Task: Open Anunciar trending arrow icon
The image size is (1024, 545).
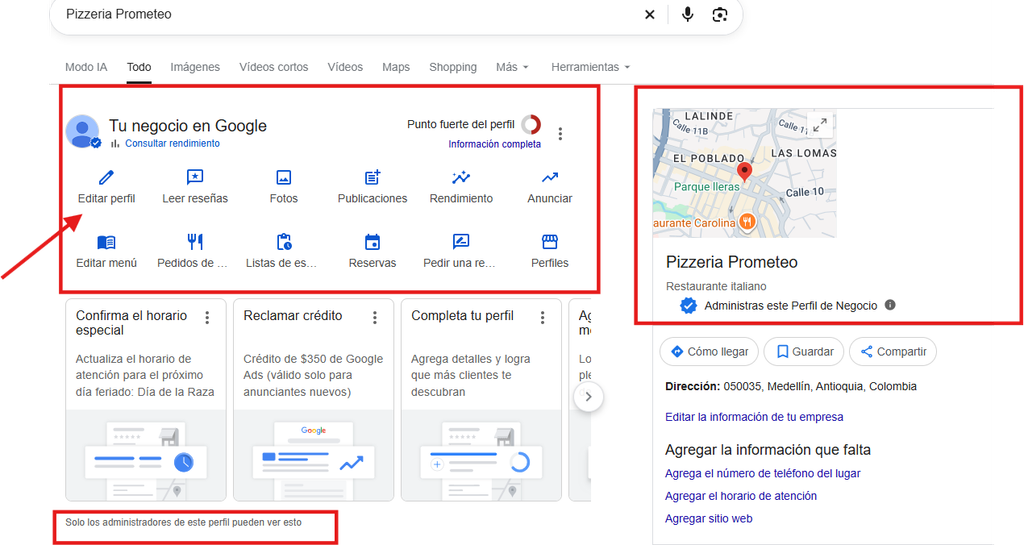Action: [x=550, y=177]
